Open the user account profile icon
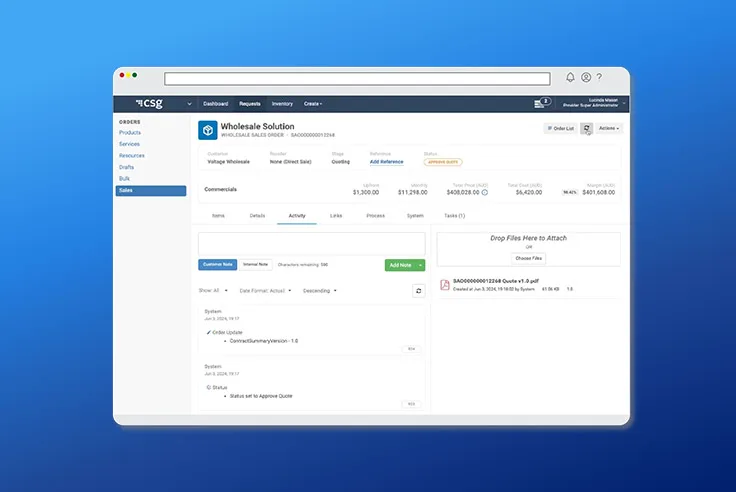Screen dimensions: 736x492 [586, 77]
